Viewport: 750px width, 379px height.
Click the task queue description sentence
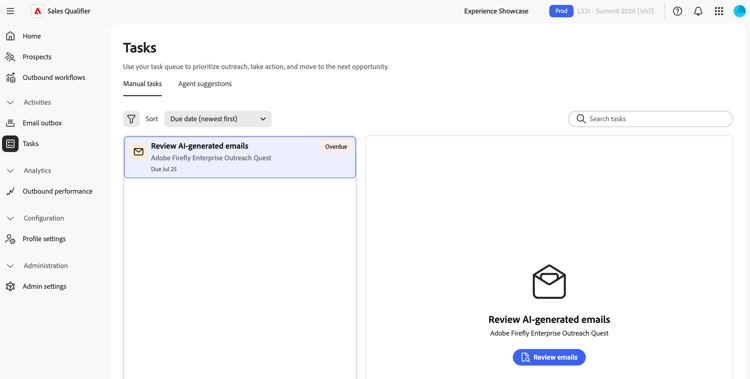coord(256,67)
